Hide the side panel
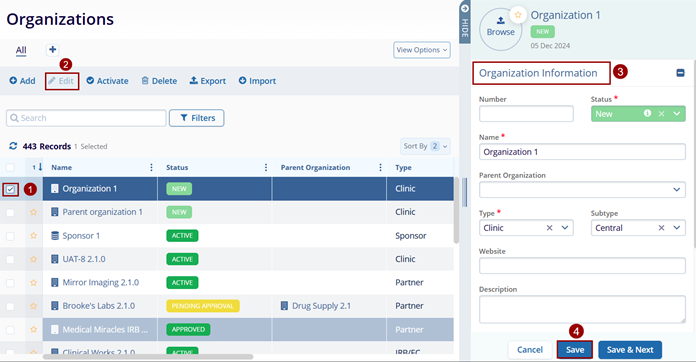696x362 pixels. coord(465,22)
